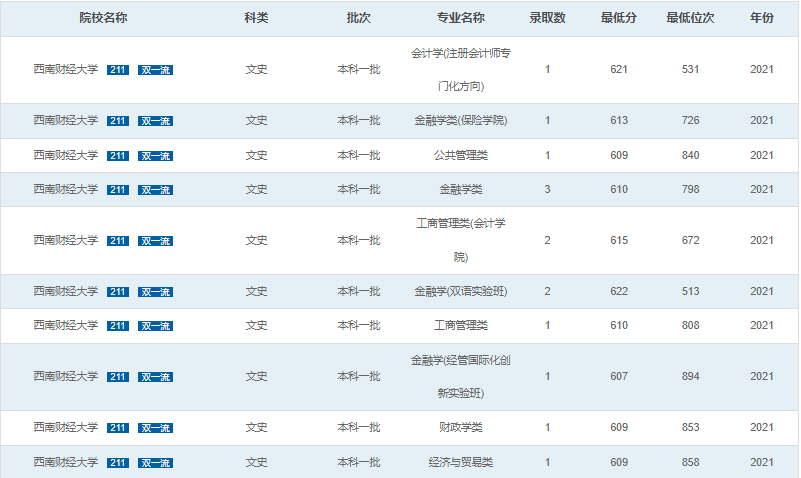
Task: Click the 211 badge in the 经济与贸易类 row
Action: pos(118,463)
